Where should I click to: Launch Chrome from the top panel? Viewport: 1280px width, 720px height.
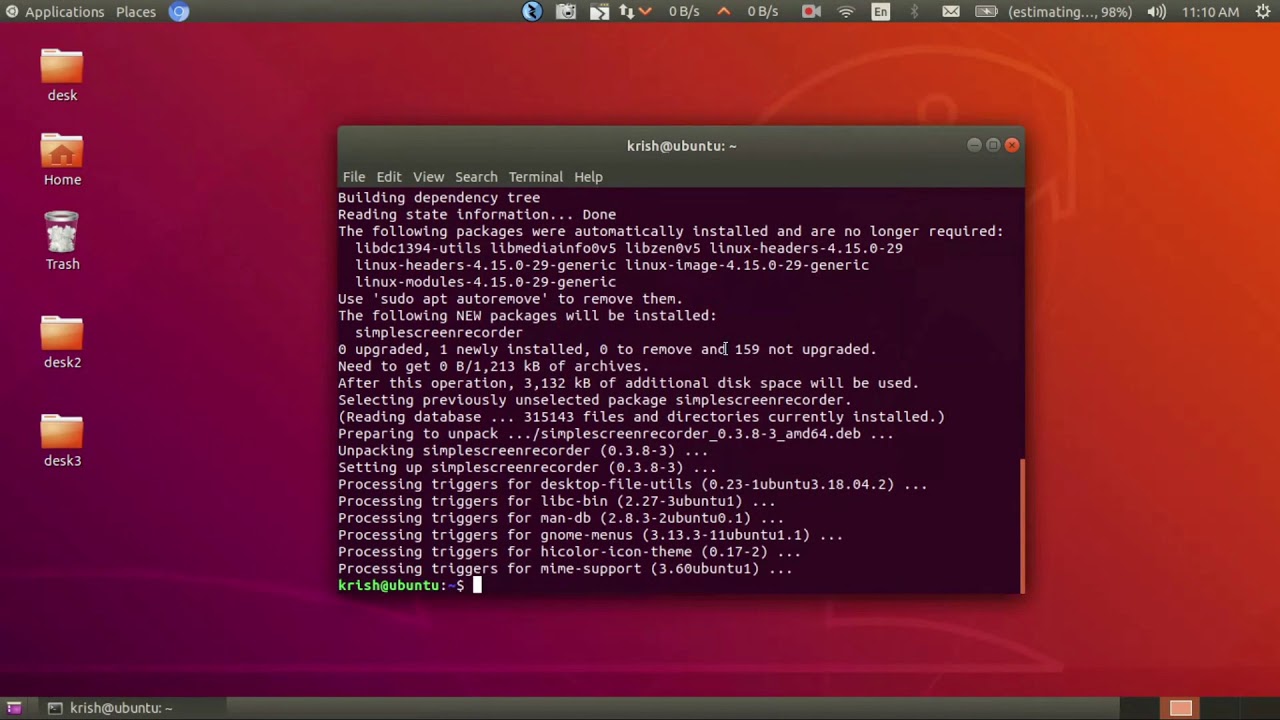coord(179,12)
